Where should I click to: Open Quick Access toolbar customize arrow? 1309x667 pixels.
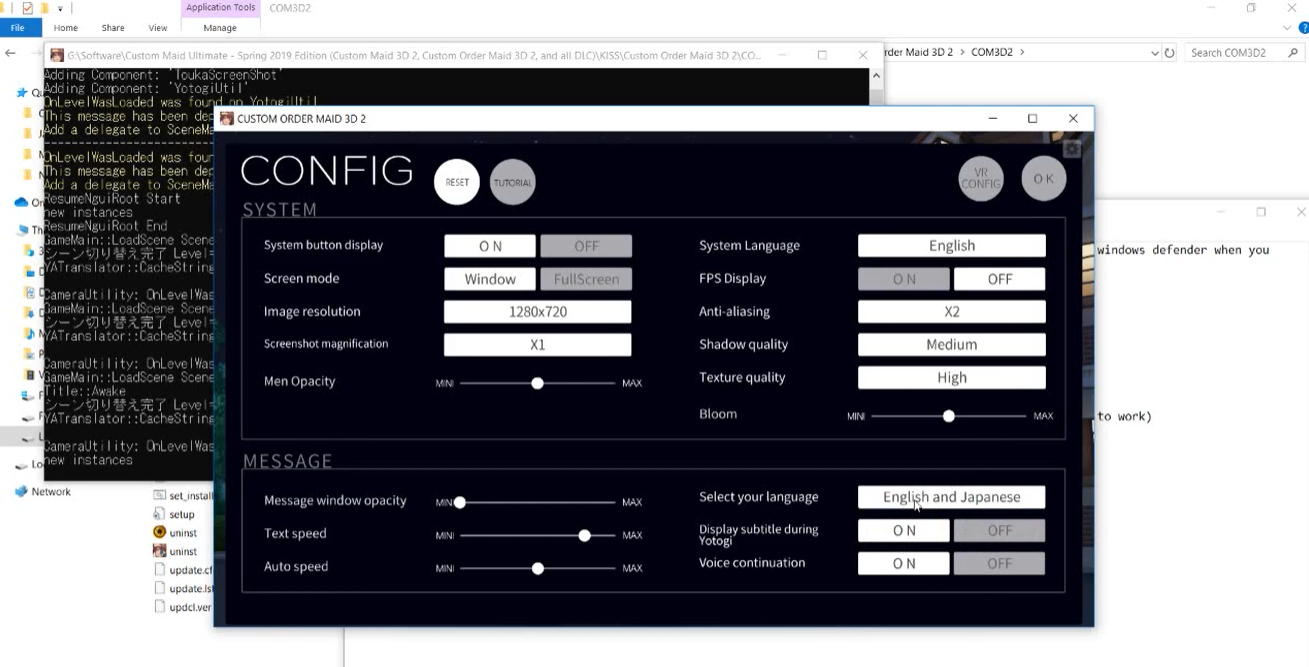tap(60, 8)
